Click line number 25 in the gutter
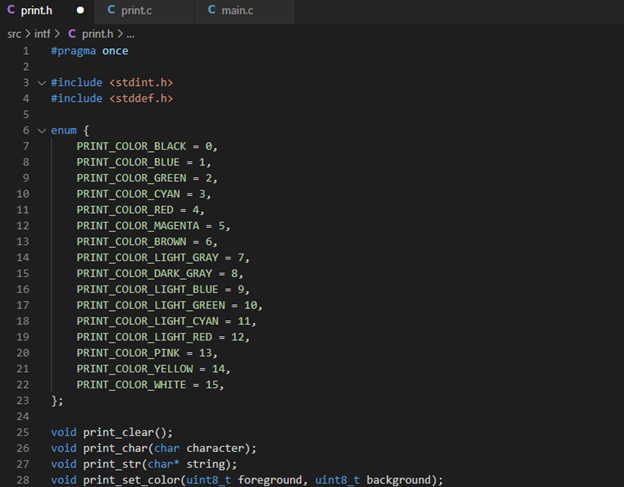 23,431
